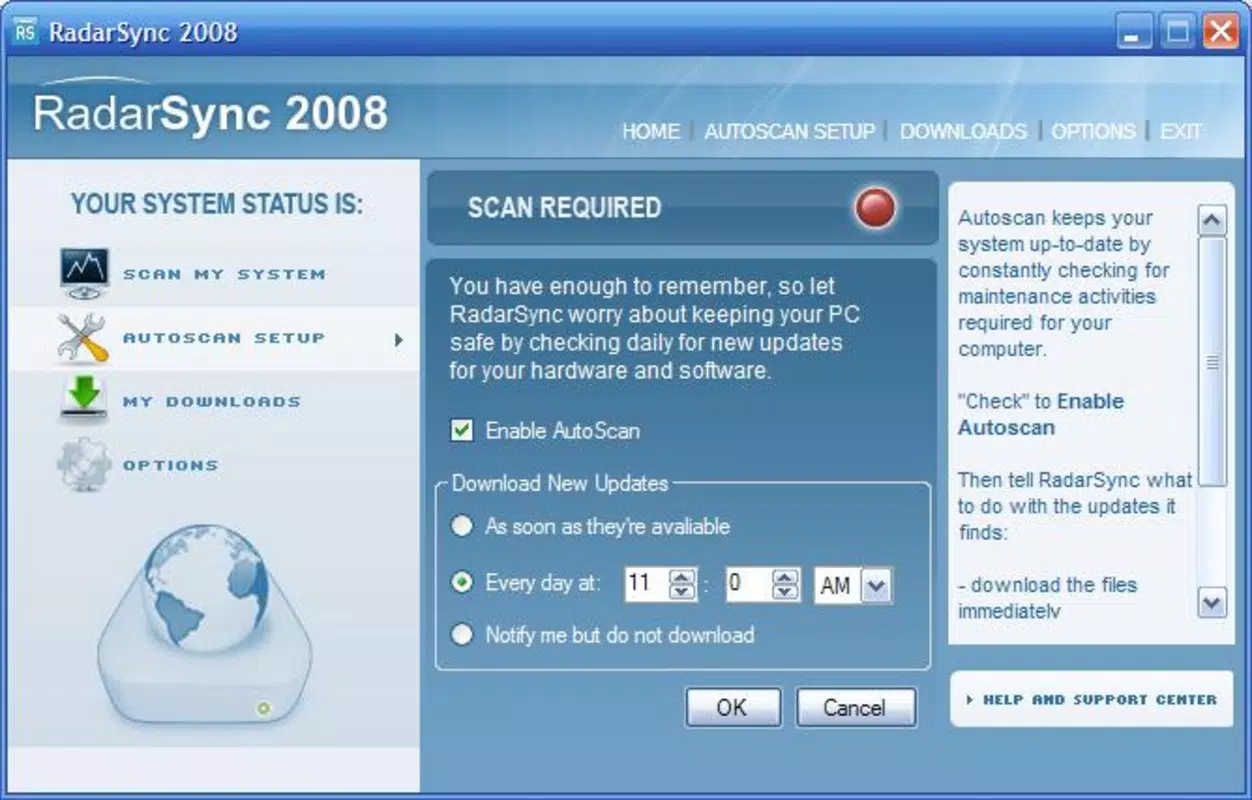Increase the minute value with up arrow
Image resolution: width=1252 pixels, height=800 pixels.
pyautogui.click(x=786, y=577)
